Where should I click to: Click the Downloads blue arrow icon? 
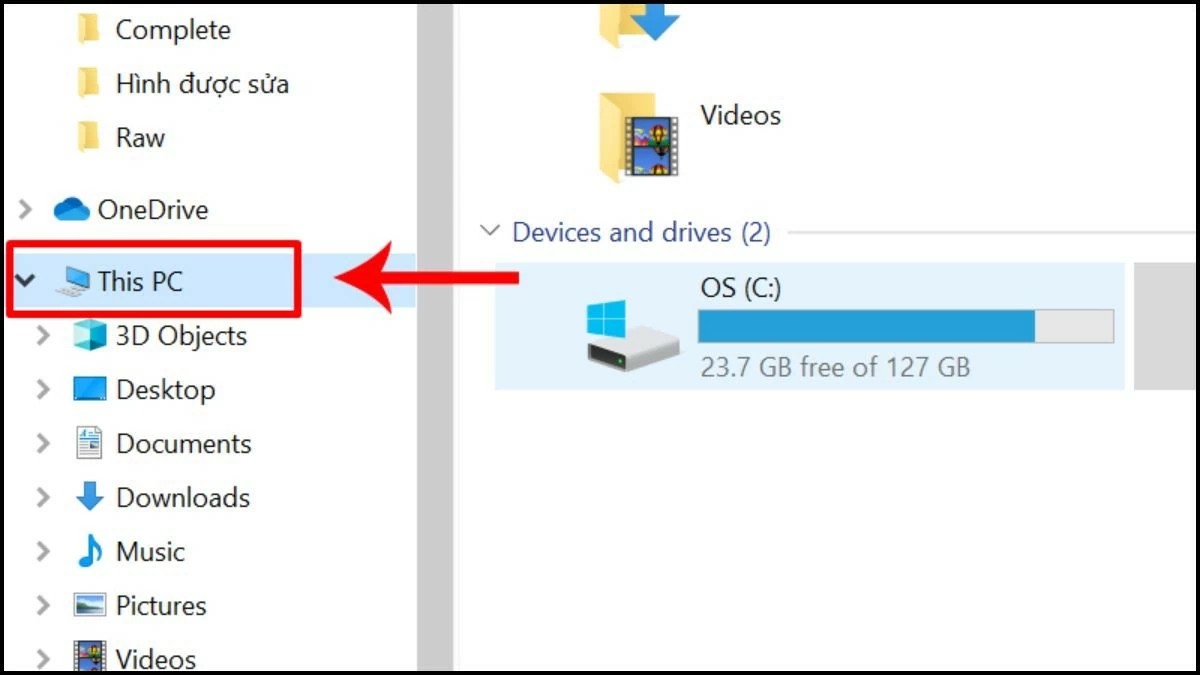click(92, 497)
